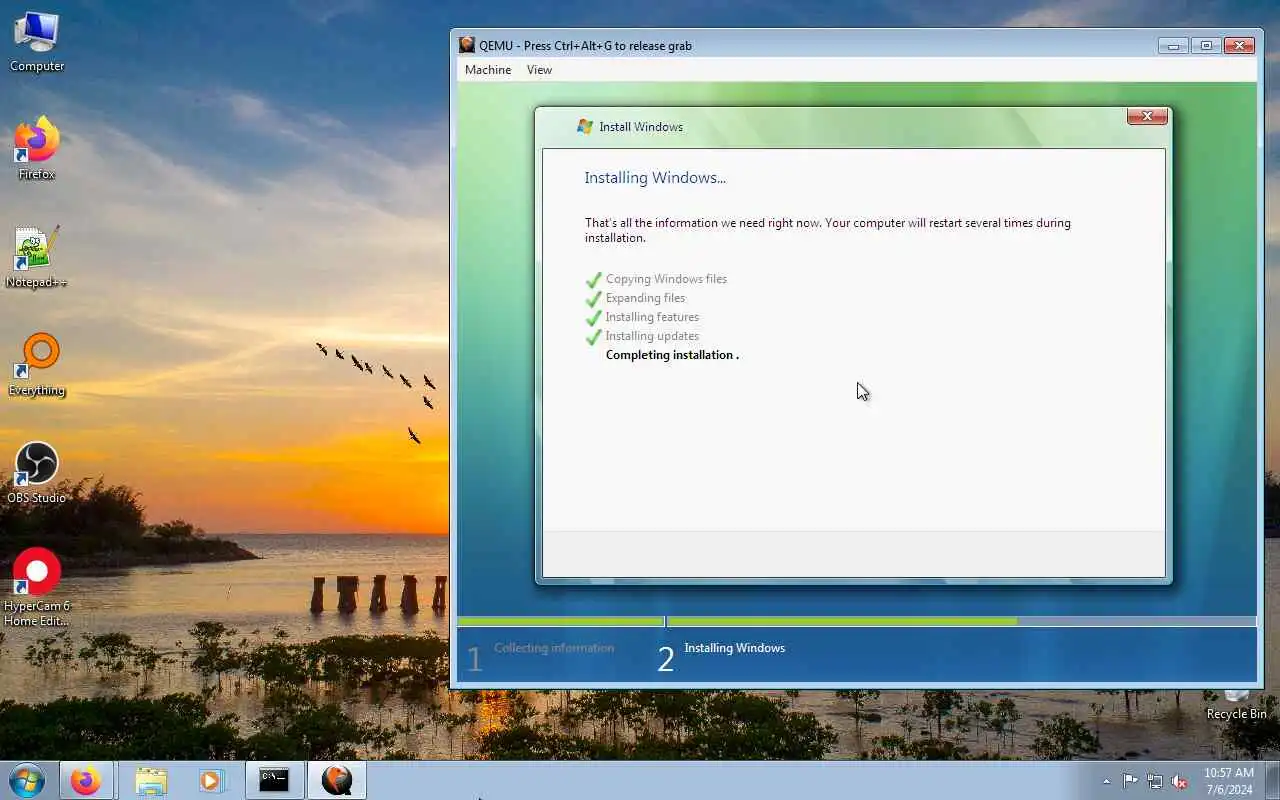The height and width of the screenshot is (800, 1280).
Task: Click the 'Copying Windows files' step
Action: coord(666,279)
